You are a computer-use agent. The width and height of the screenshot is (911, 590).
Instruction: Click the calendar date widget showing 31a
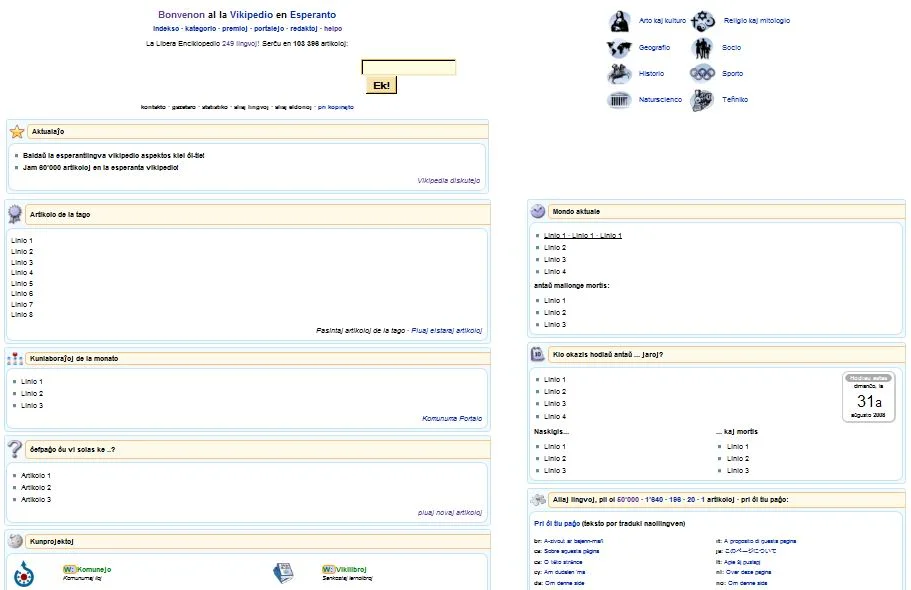coord(868,398)
